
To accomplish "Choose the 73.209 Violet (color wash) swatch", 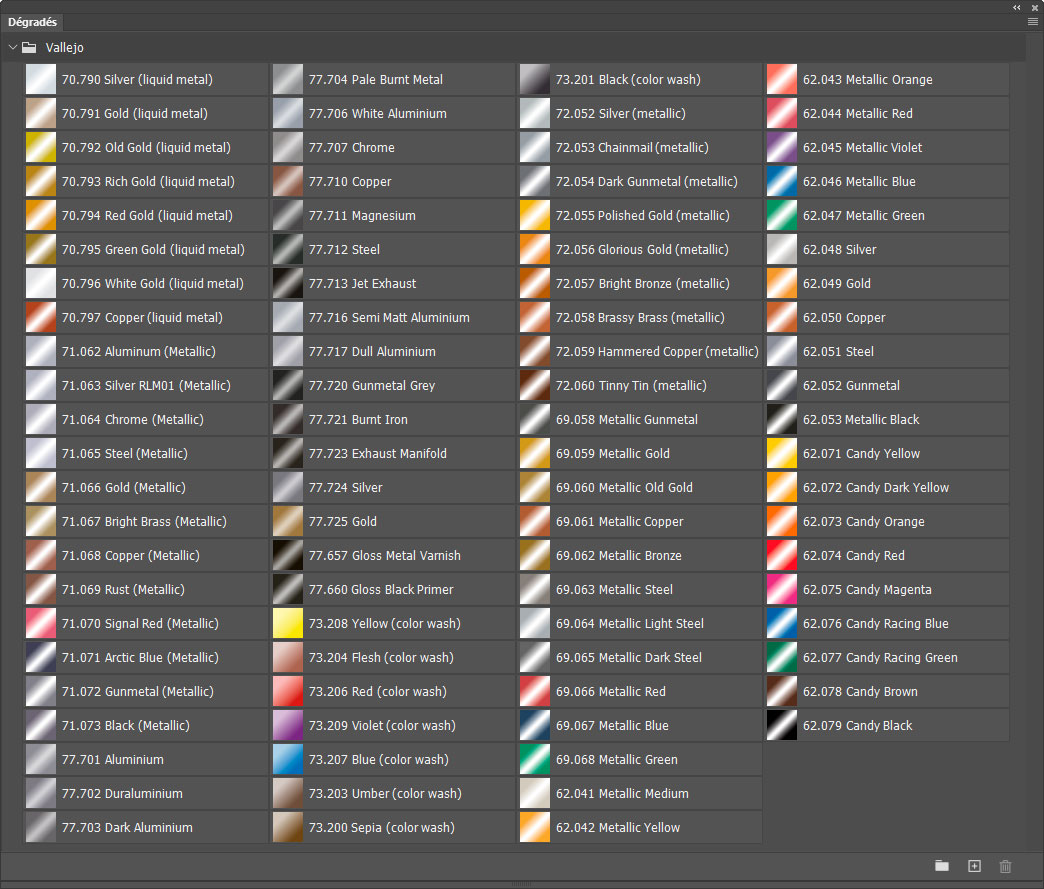I will [288, 726].
